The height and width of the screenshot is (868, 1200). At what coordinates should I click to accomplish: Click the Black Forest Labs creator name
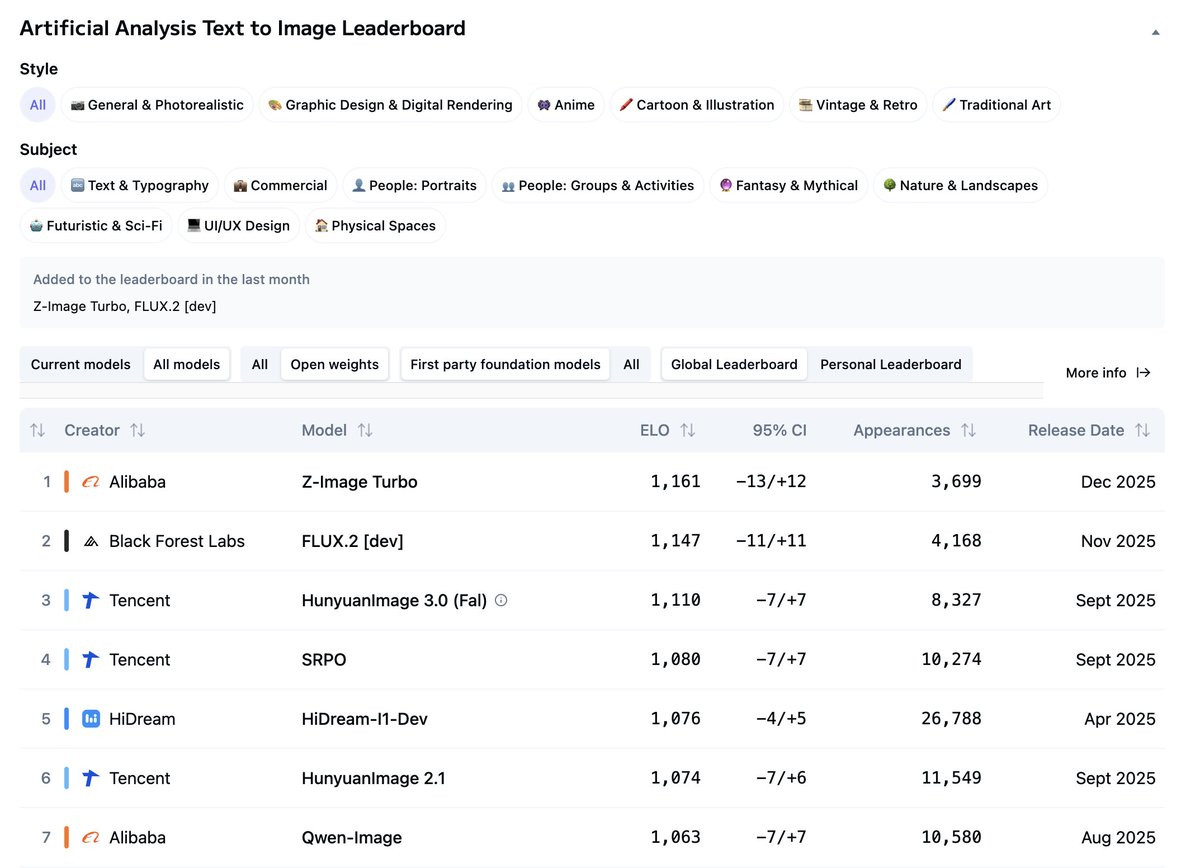(177, 541)
